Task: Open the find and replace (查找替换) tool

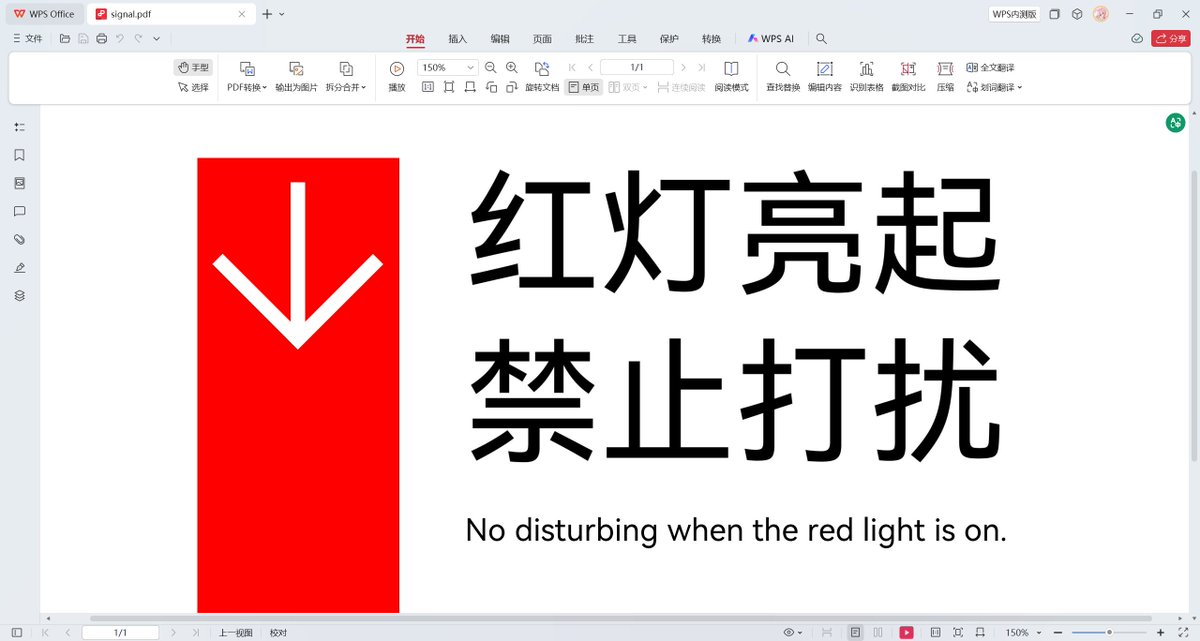Action: (x=782, y=75)
